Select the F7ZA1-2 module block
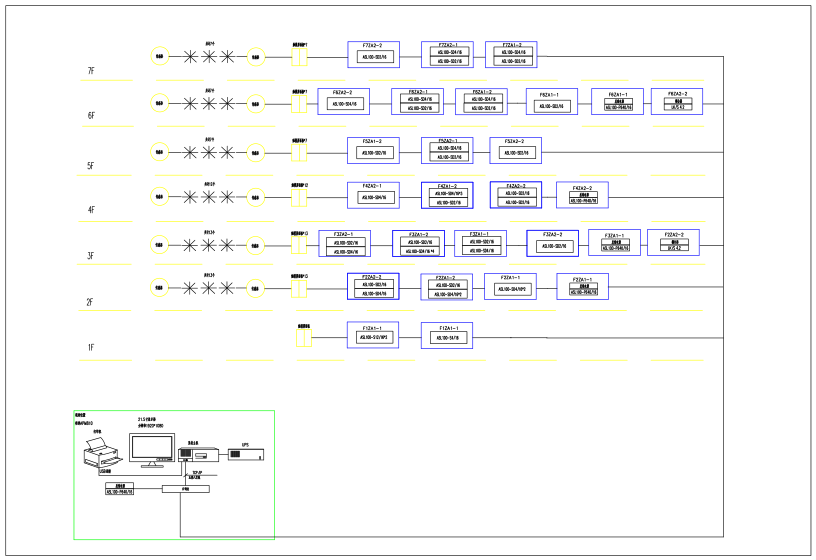 point(512,55)
